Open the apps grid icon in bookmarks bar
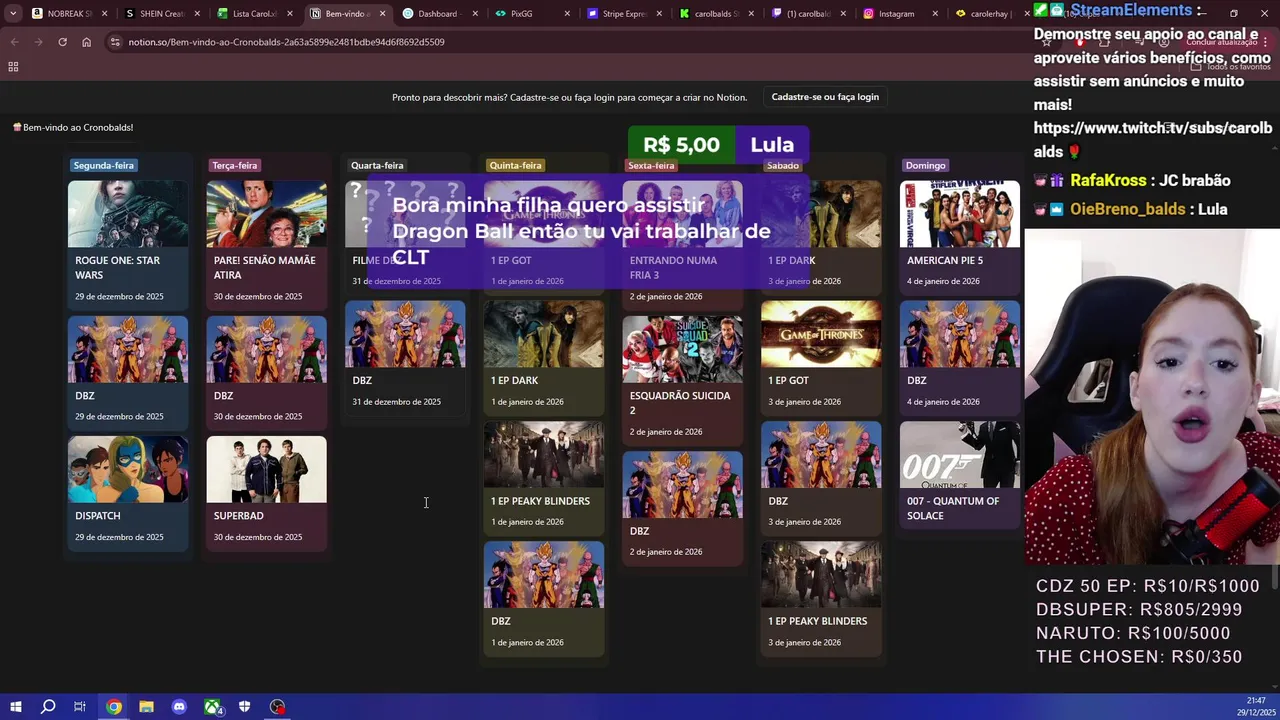This screenshot has width=1280, height=720. point(13,66)
